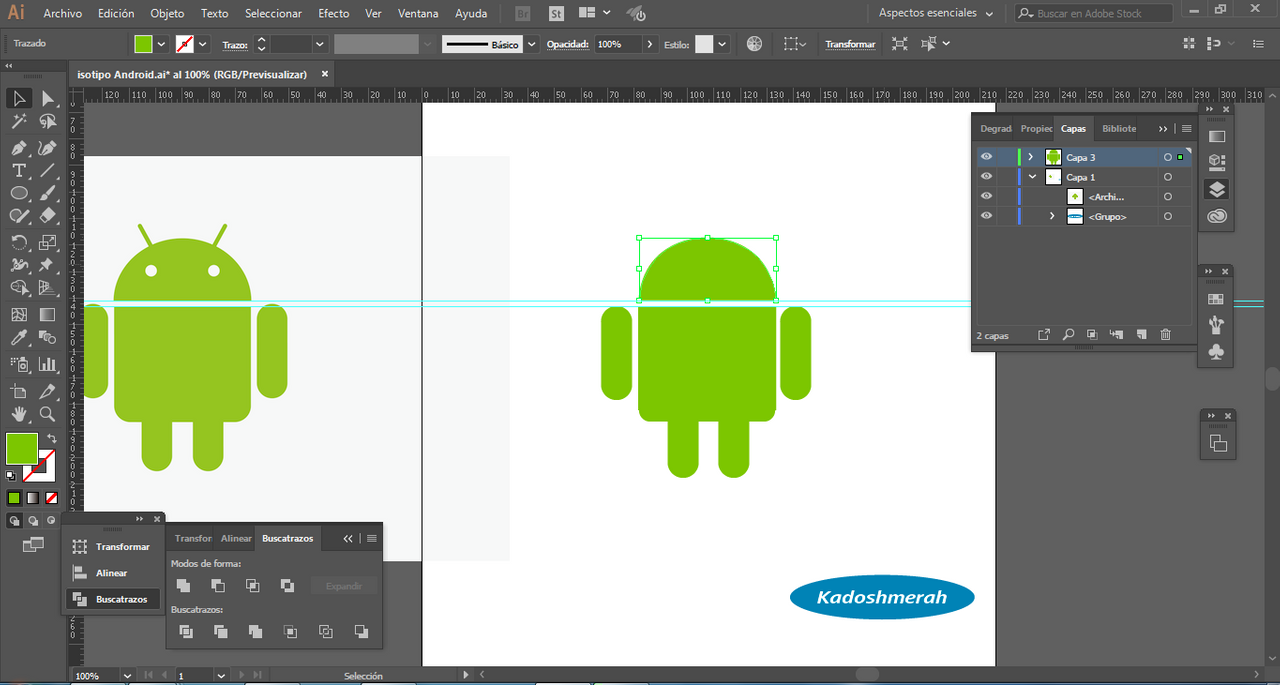Choose the Magic Wand tool
The image size is (1280, 685).
pyautogui.click(x=19, y=122)
